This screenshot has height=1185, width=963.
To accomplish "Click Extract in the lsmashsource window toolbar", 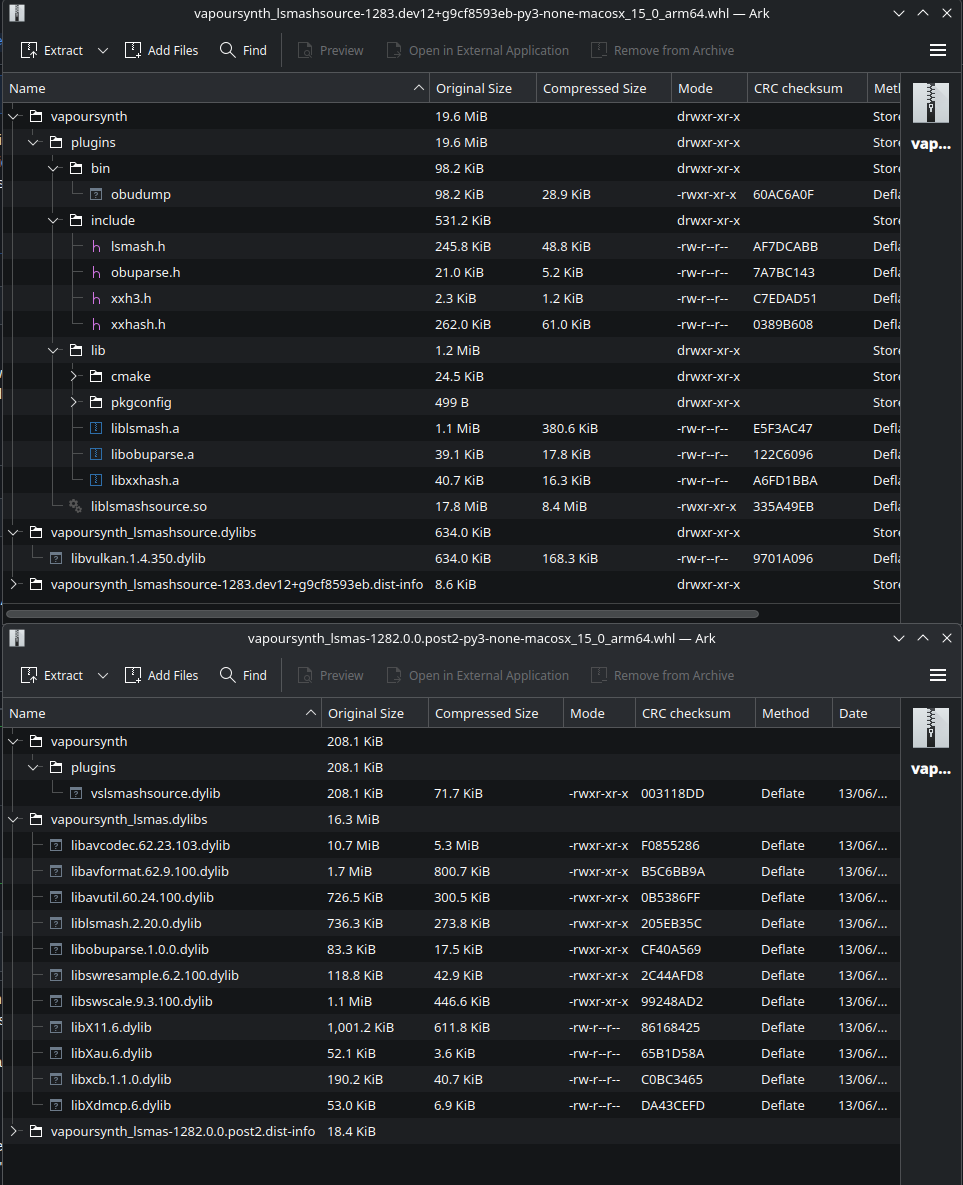I will (x=52, y=51).
